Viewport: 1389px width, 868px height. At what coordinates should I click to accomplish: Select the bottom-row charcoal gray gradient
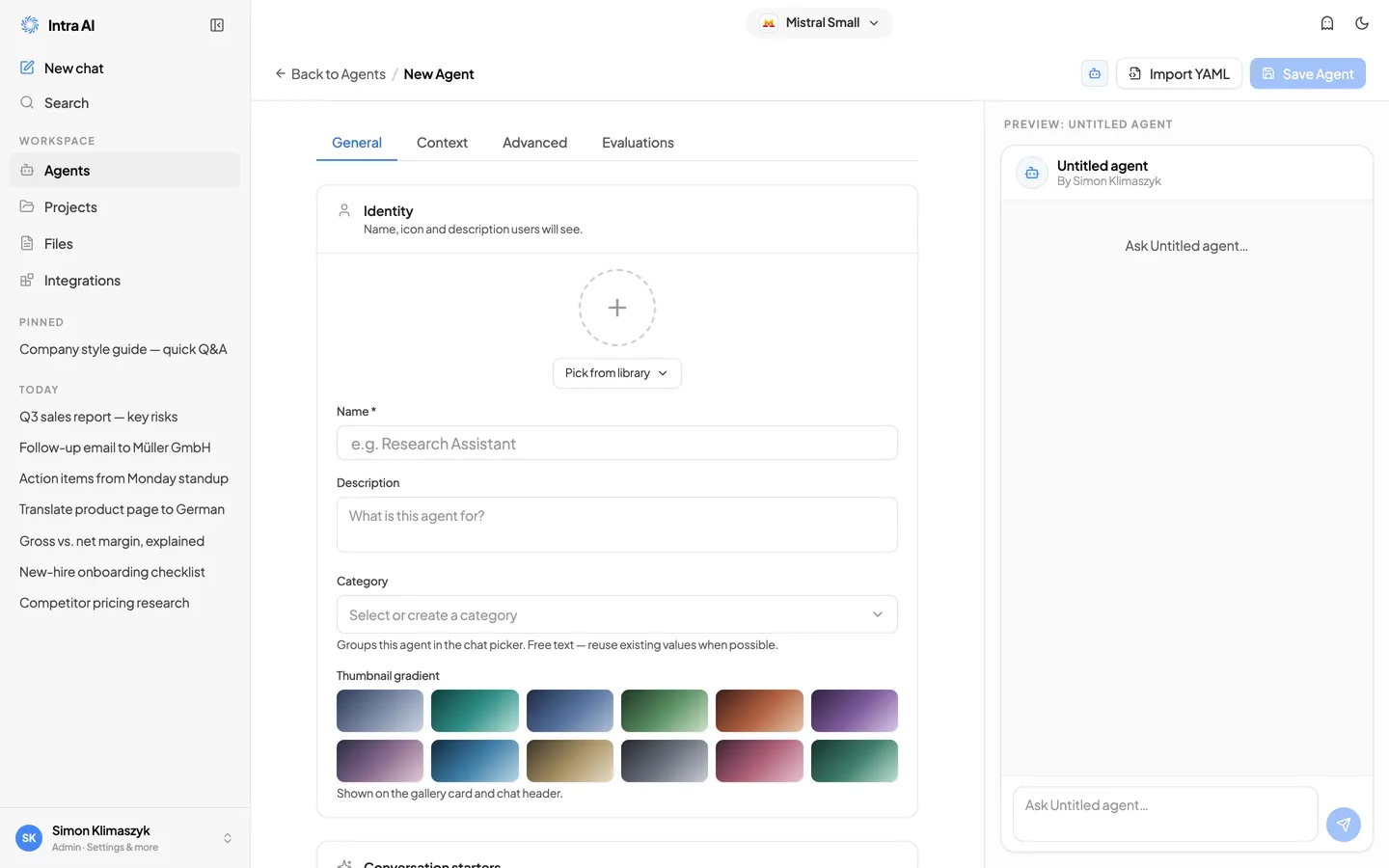tap(665, 761)
